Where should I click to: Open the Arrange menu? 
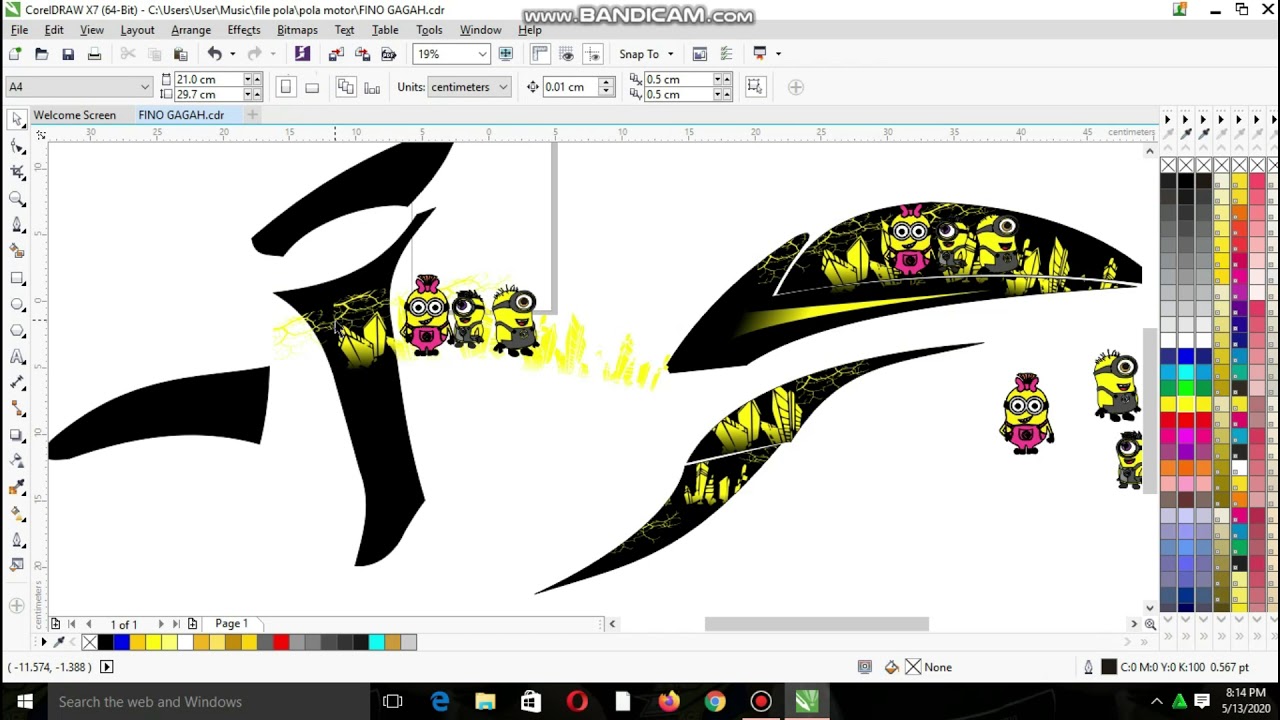(191, 30)
